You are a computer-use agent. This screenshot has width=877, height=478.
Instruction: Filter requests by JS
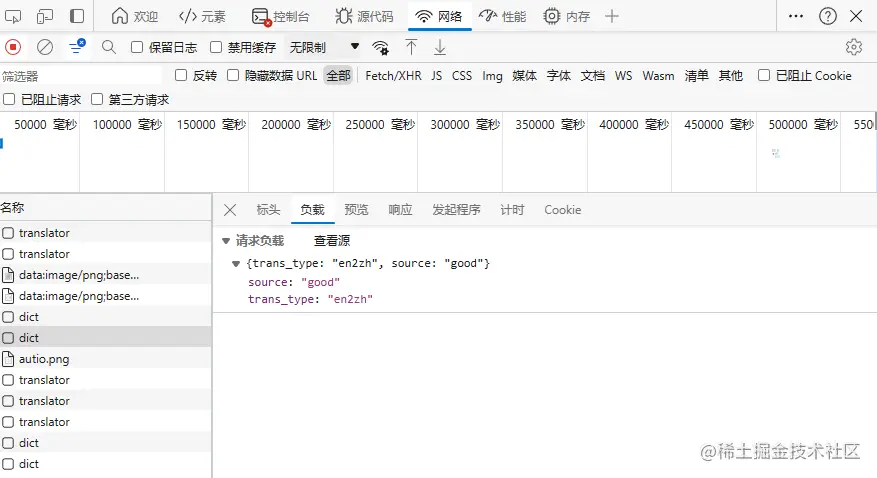coord(437,75)
